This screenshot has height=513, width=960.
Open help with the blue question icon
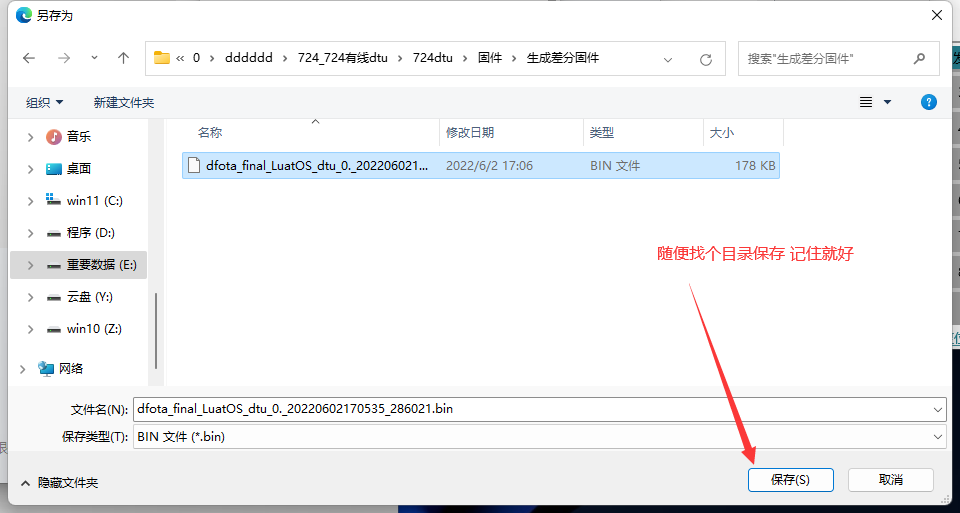(x=929, y=102)
